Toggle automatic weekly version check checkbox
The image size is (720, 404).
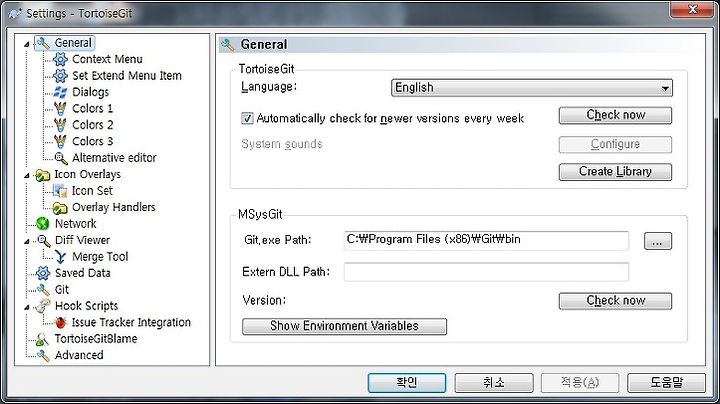tap(247, 118)
